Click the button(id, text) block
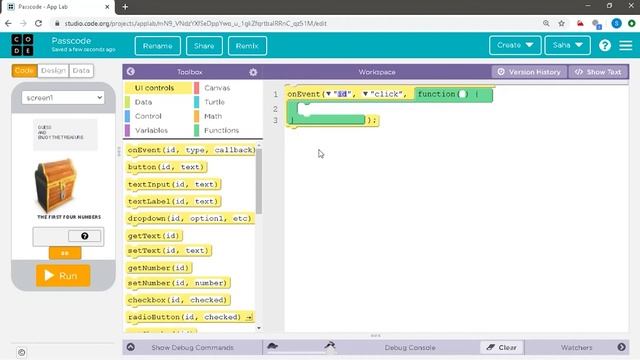640x360 pixels. [166, 167]
